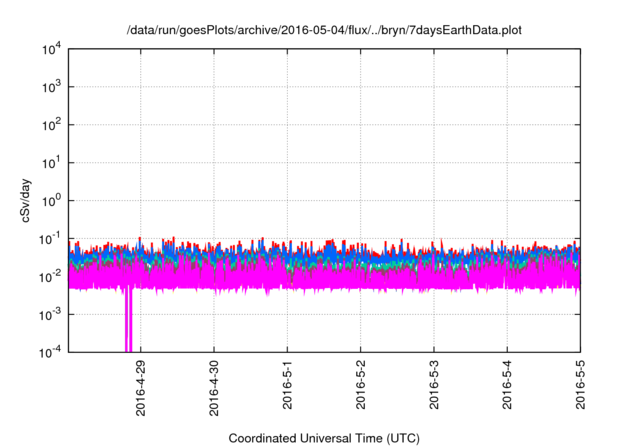This screenshot has height=448, width=640.
Task: Click the 10^3 y-axis tick label
Action: coord(52,87)
